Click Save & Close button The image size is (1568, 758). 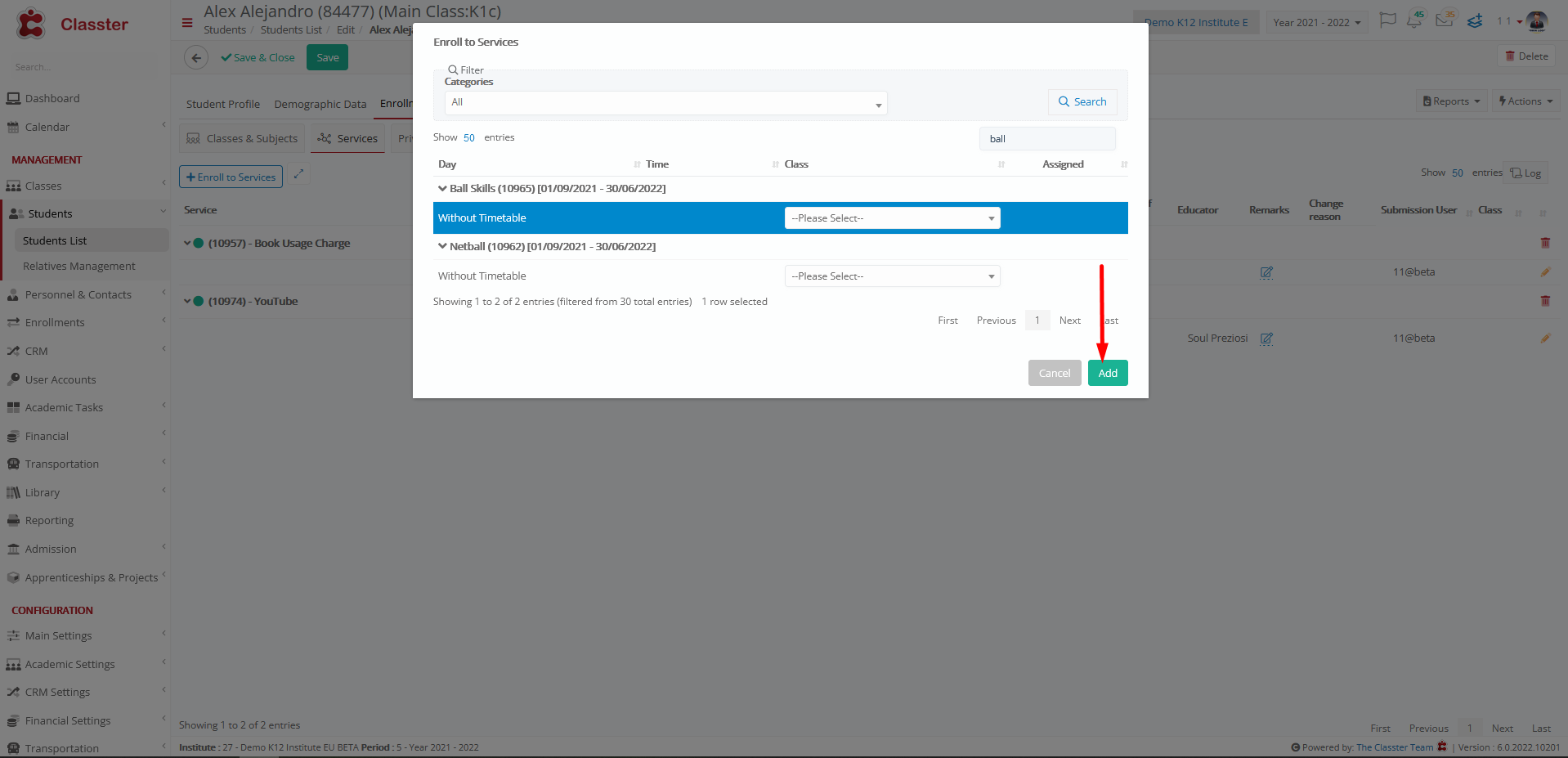(258, 57)
